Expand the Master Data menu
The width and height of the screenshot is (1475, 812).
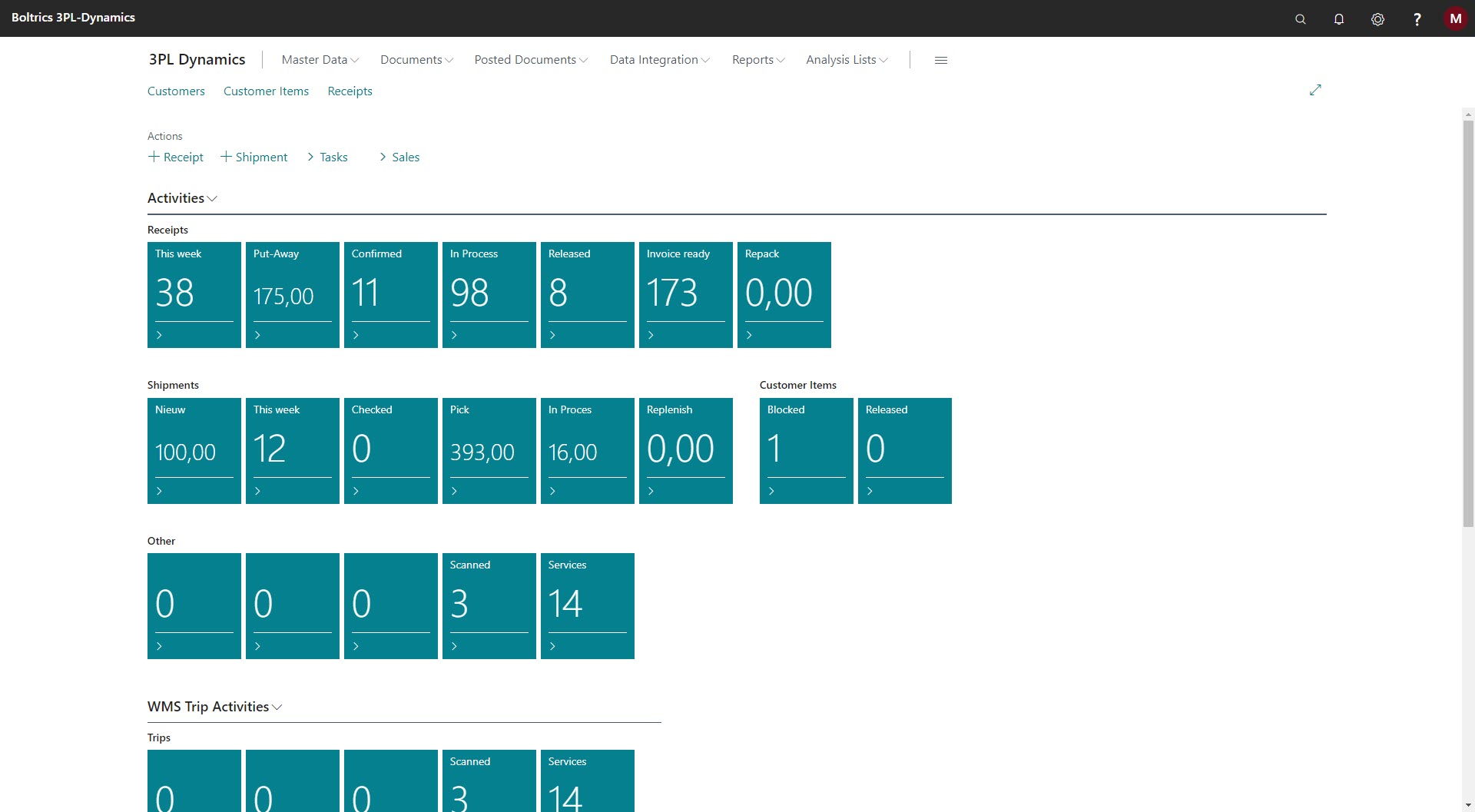coord(318,59)
